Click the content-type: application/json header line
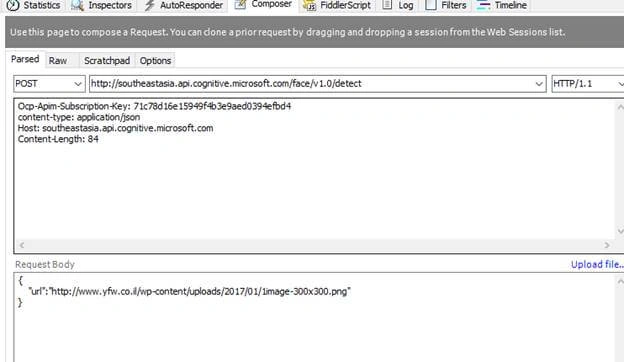 79,117
